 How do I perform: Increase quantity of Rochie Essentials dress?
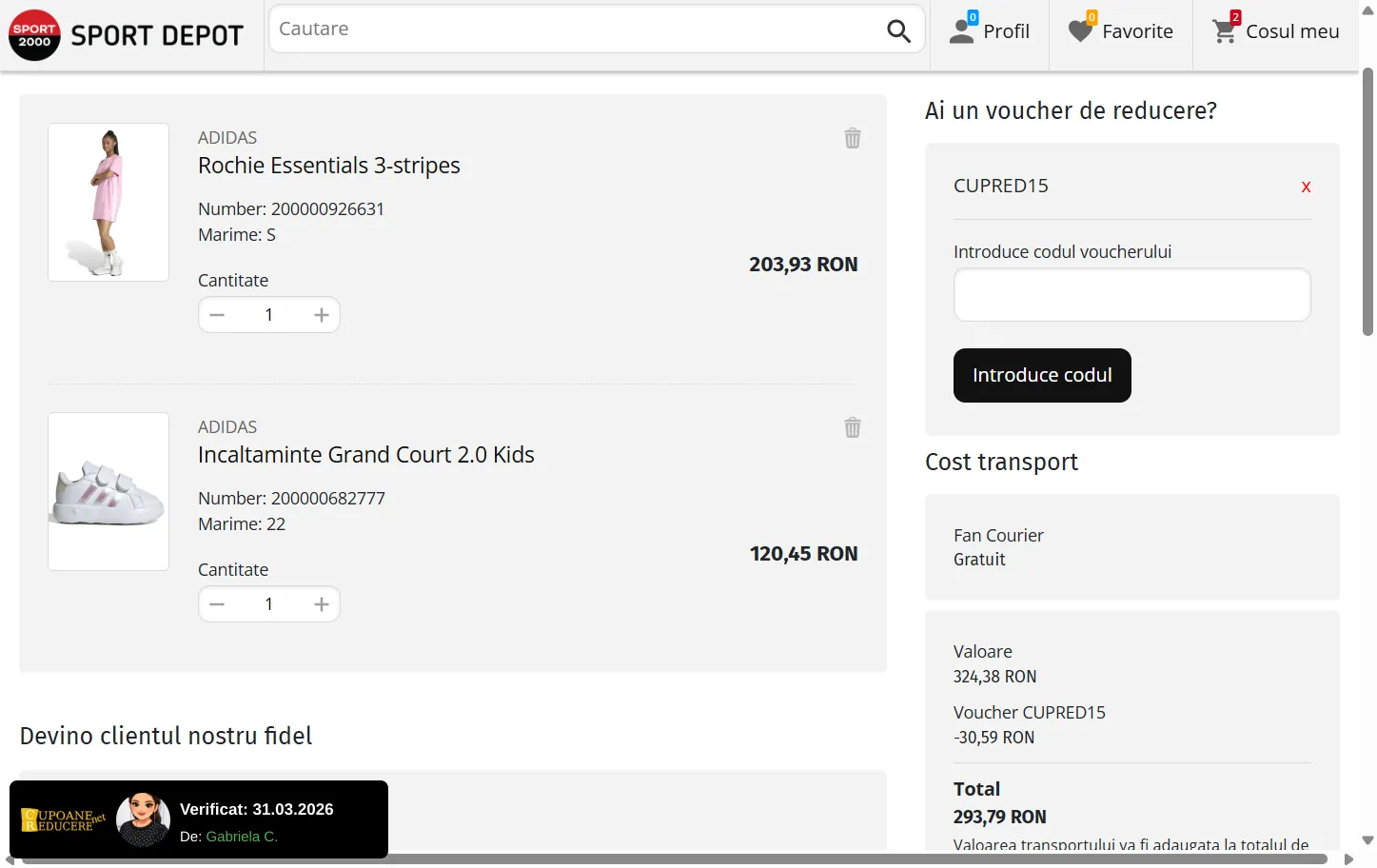click(322, 315)
